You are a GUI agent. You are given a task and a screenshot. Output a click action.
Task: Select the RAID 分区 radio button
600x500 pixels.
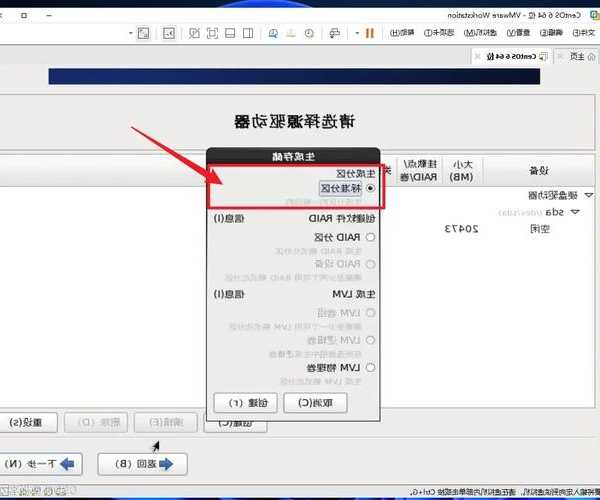point(370,237)
